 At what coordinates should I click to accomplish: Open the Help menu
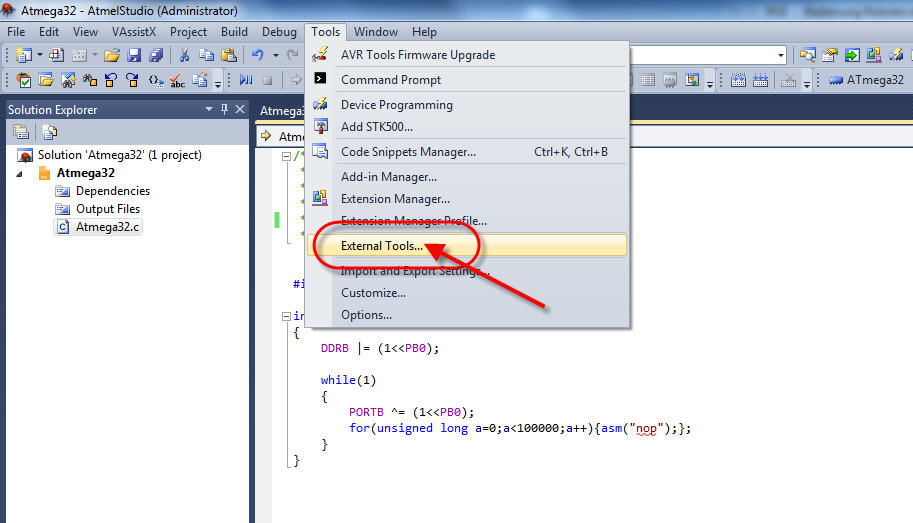click(x=424, y=32)
